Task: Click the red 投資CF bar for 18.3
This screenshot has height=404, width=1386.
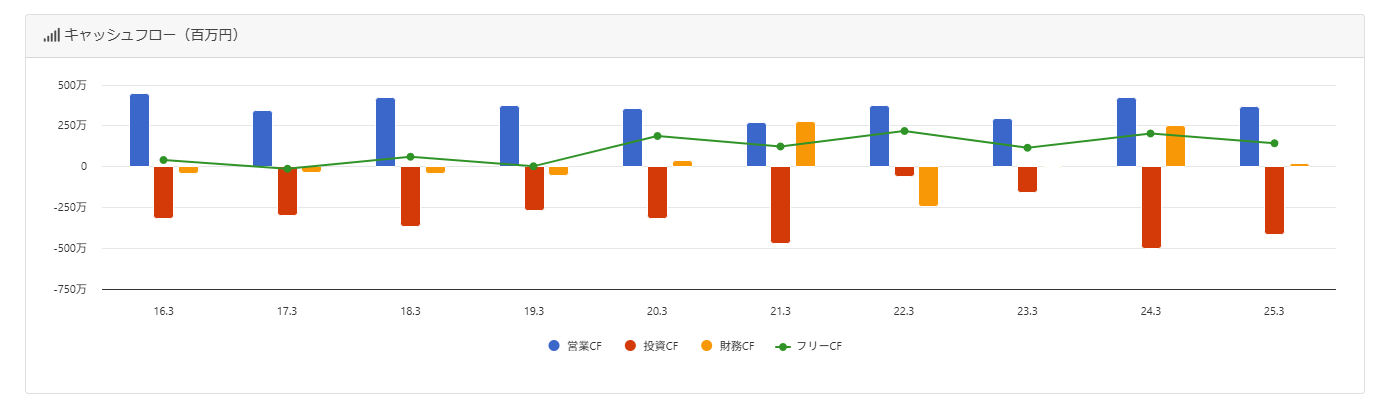Action: tap(410, 196)
